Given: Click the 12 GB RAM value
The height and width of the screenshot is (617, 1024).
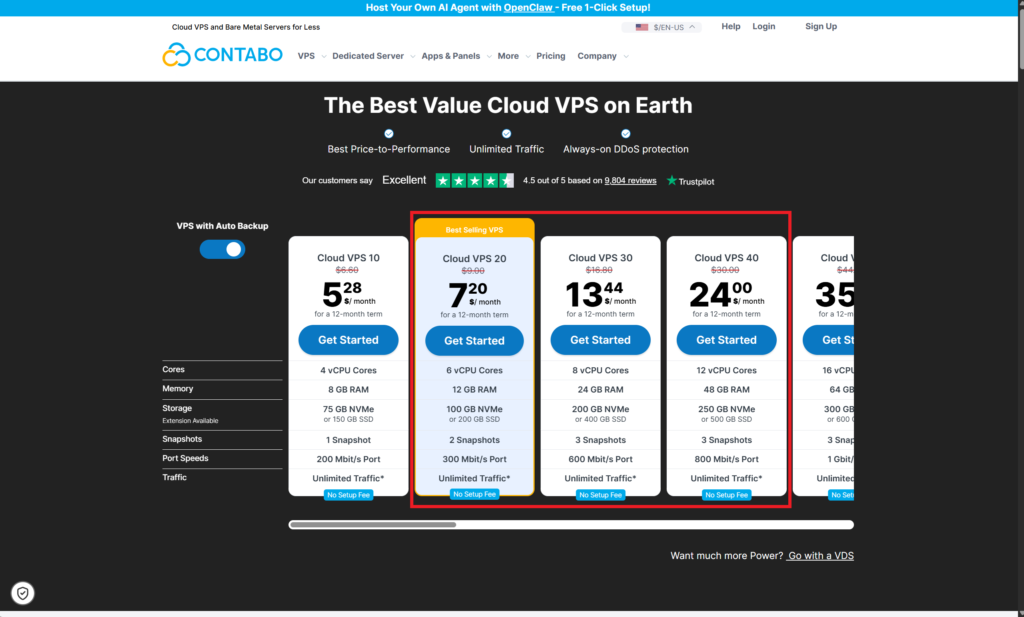Looking at the screenshot, I should pyautogui.click(x=474, y=389).
